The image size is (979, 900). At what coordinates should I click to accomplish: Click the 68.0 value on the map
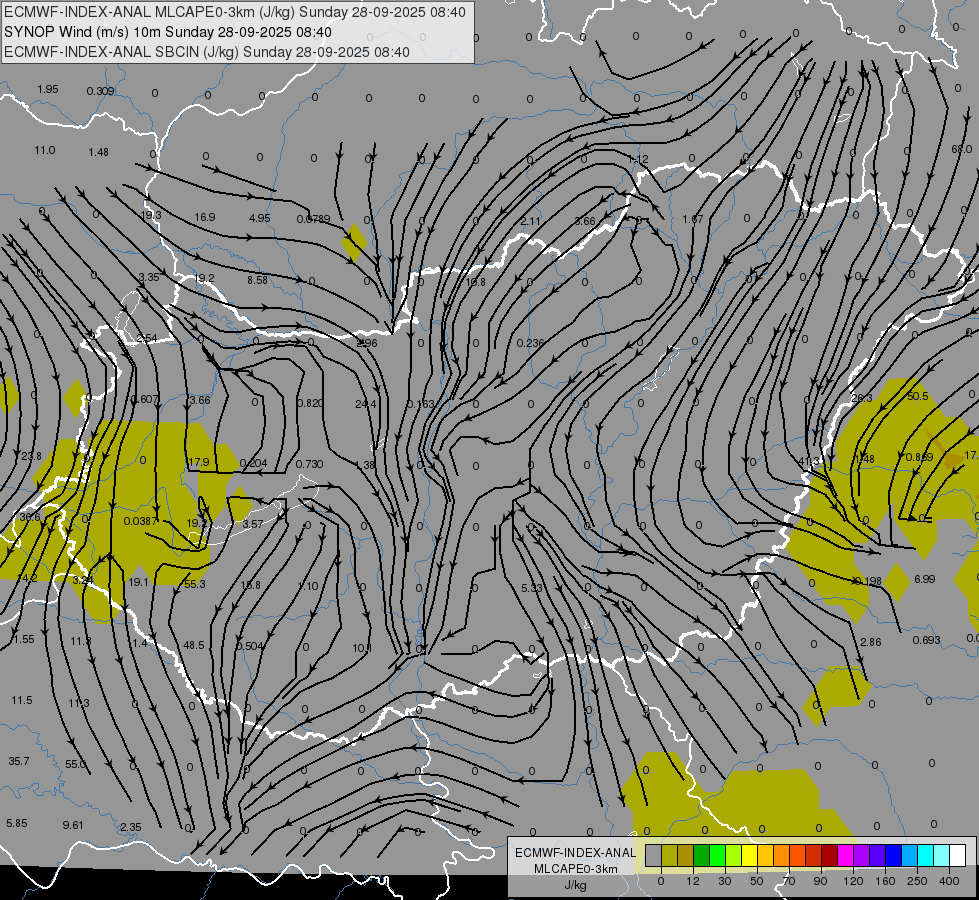pos(962,149)
